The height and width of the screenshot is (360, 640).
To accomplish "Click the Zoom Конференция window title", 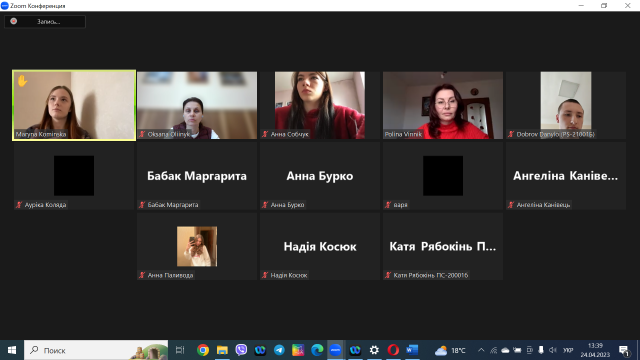I will point(38,6).
